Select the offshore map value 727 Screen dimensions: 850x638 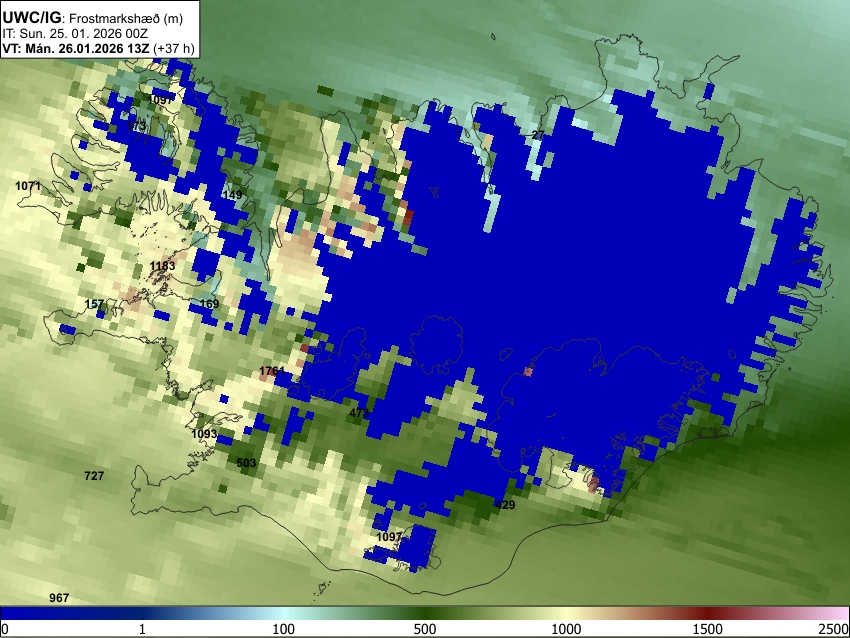(x=94, y=476)
